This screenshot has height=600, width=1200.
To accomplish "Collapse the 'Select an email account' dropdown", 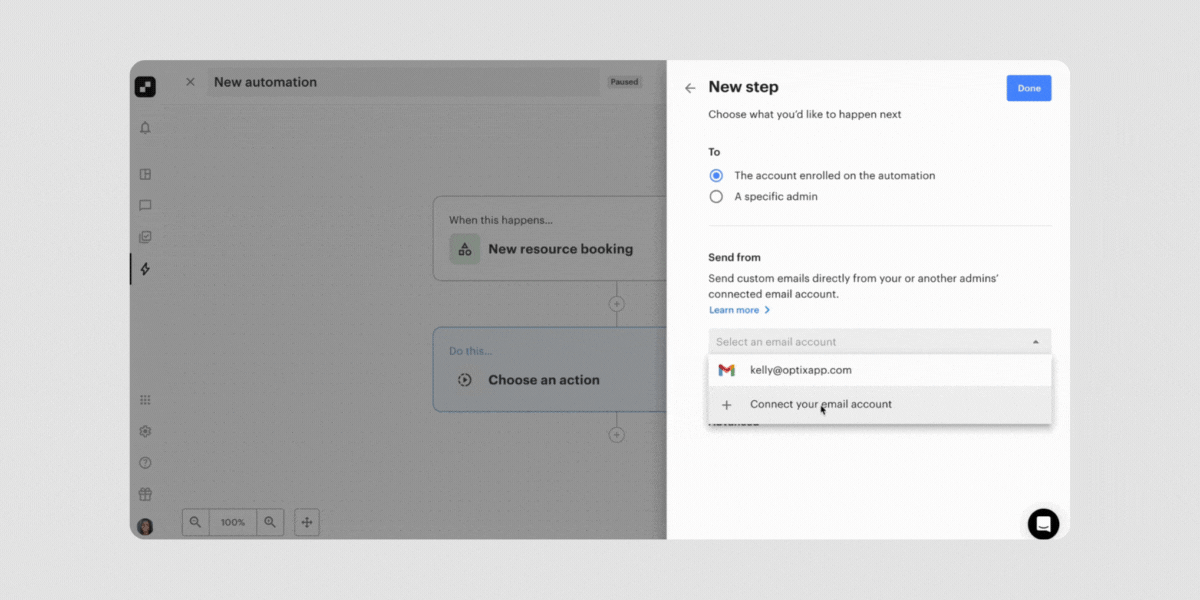I will tap(1035, 340).
